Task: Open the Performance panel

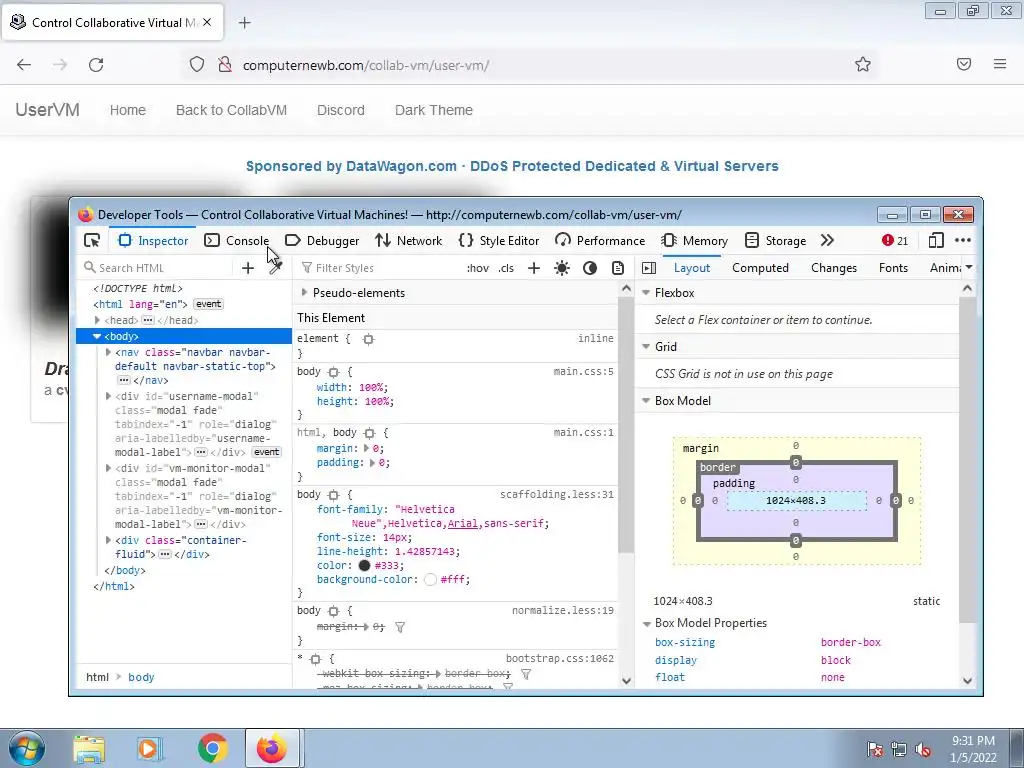Action: point(600,240)
